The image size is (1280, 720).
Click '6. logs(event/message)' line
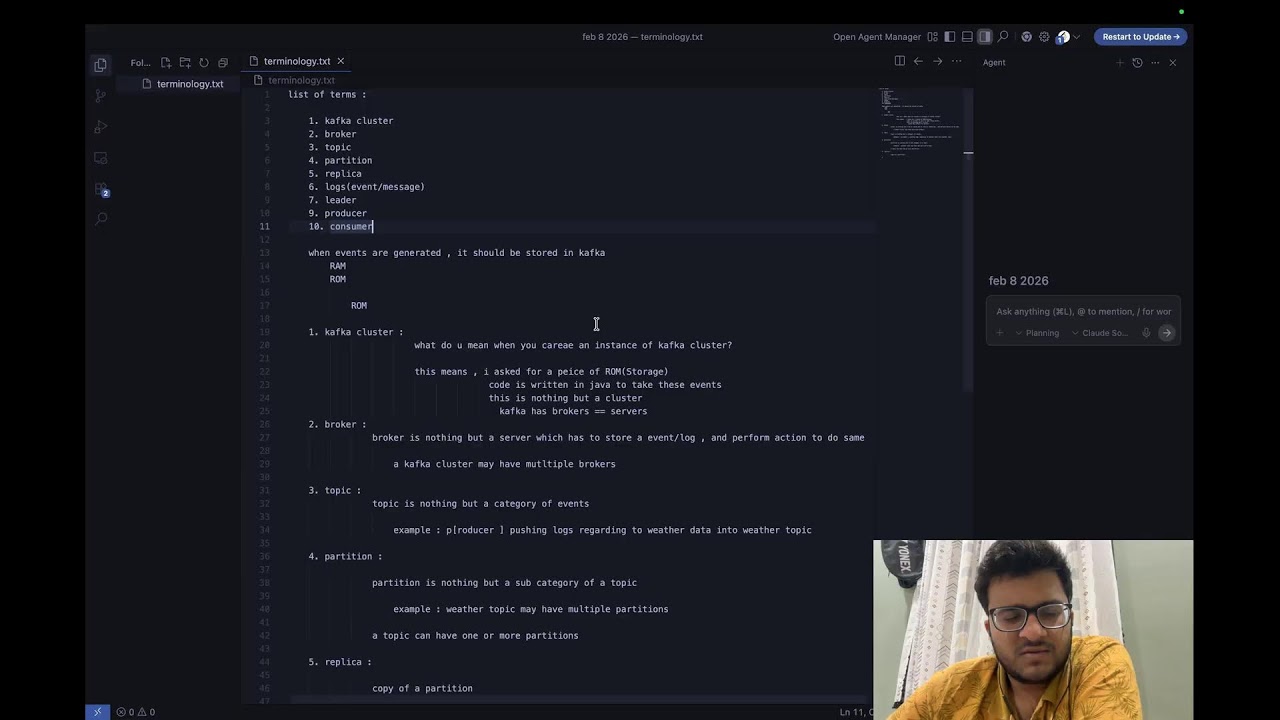[366, 187]
